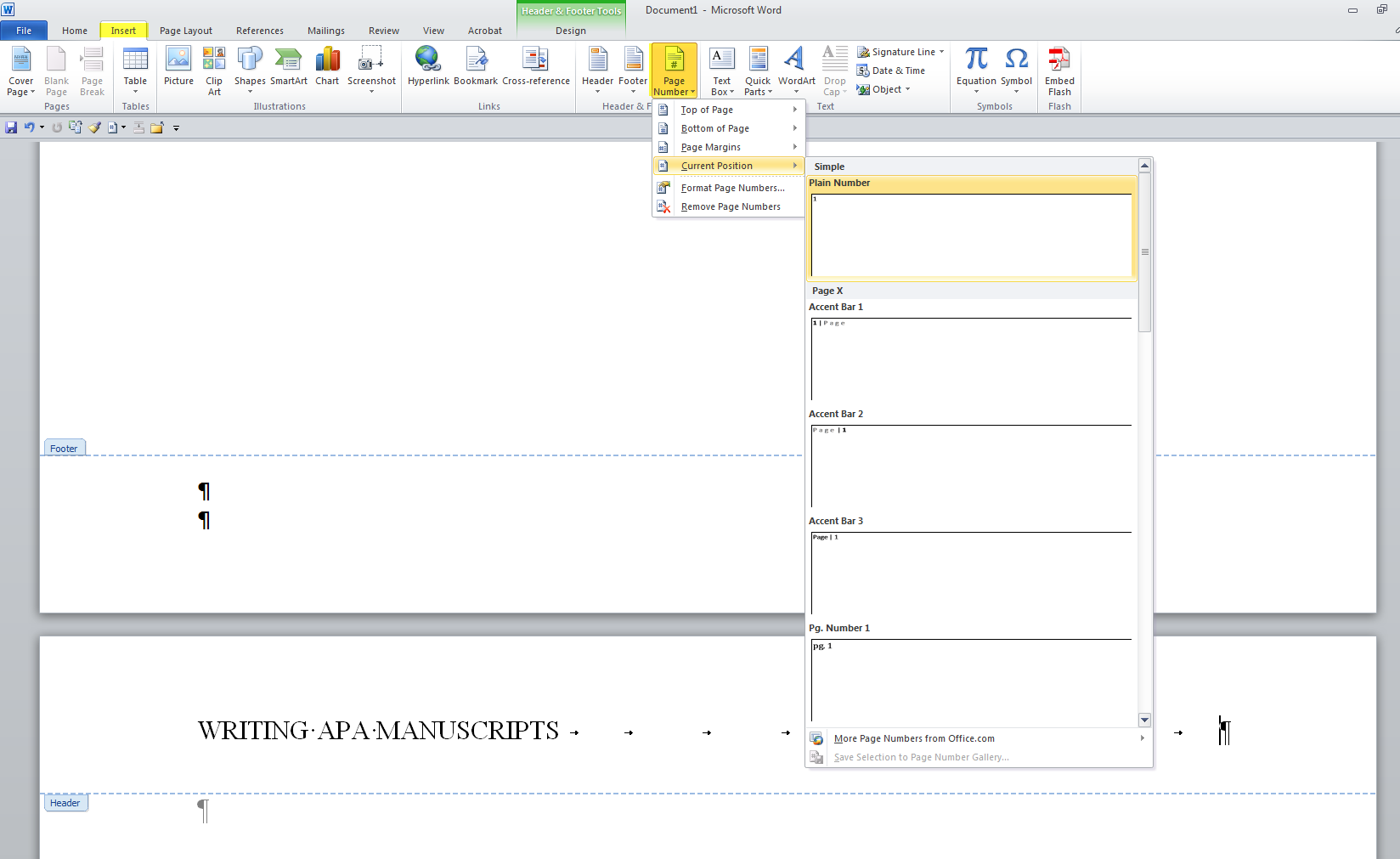Click the Footer section label
This screenshot has height=859, width=1400.
(65, 448)
